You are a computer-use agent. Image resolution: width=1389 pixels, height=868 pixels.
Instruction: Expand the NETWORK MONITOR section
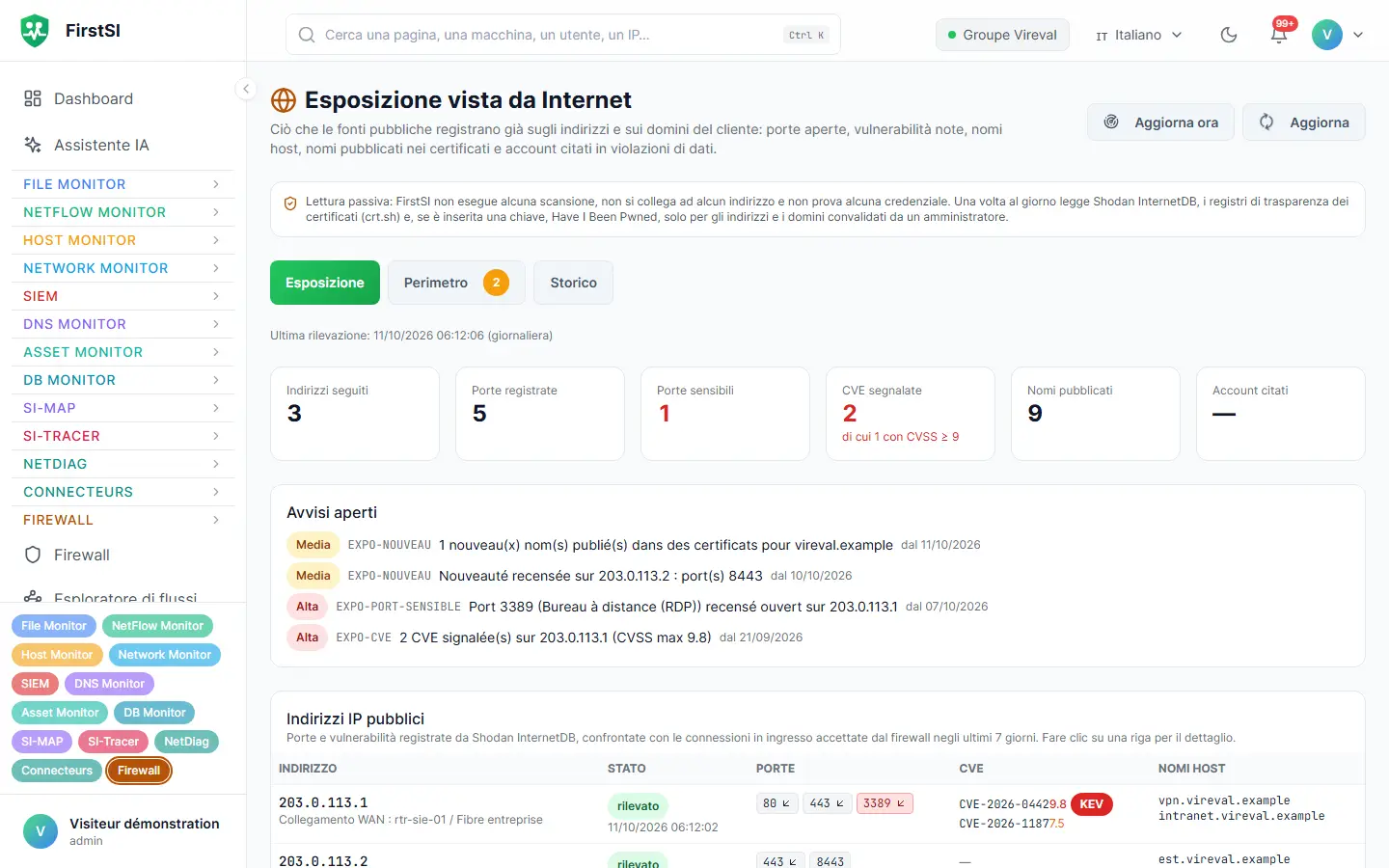[123, 268]
